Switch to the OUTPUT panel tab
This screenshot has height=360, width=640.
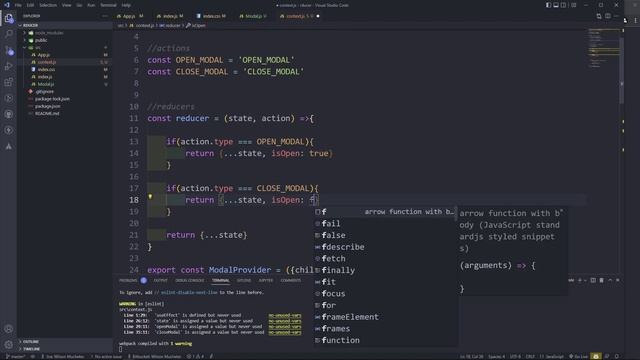point(160,280)
